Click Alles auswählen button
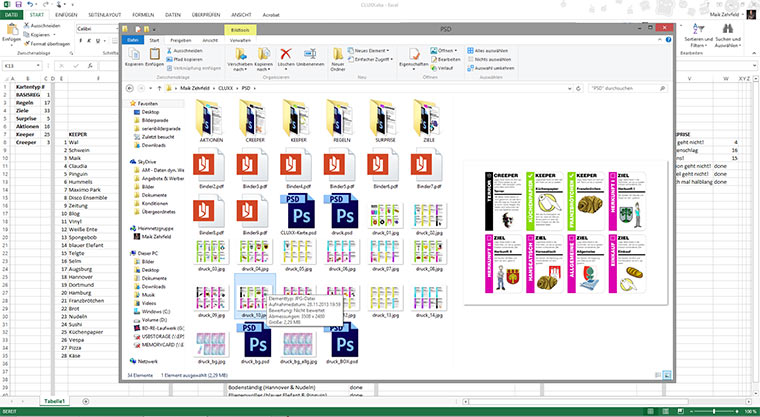760x417 pixels. pos(490,49)
